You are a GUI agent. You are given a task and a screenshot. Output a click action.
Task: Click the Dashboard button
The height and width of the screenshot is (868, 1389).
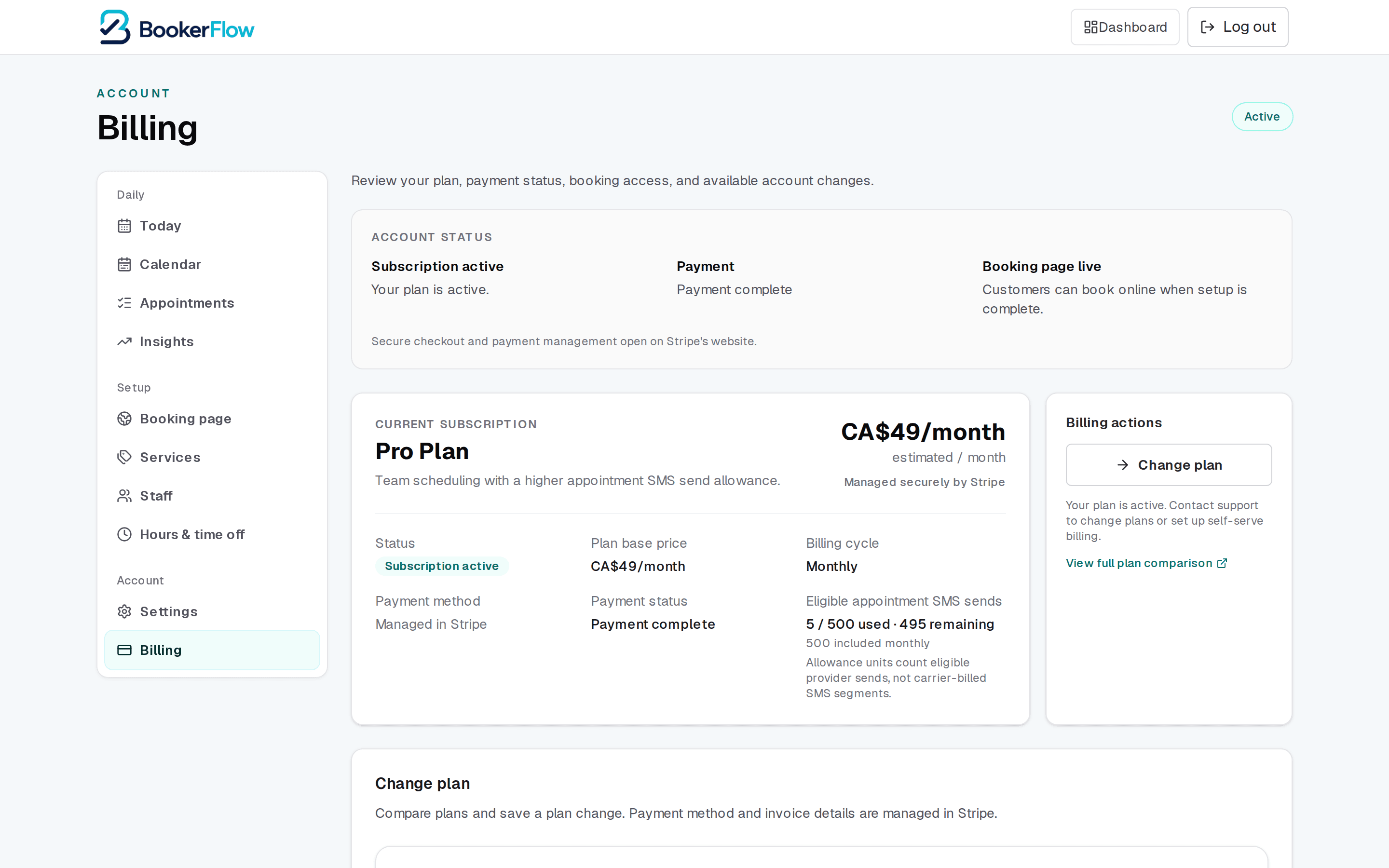(x=1124, y=27)
